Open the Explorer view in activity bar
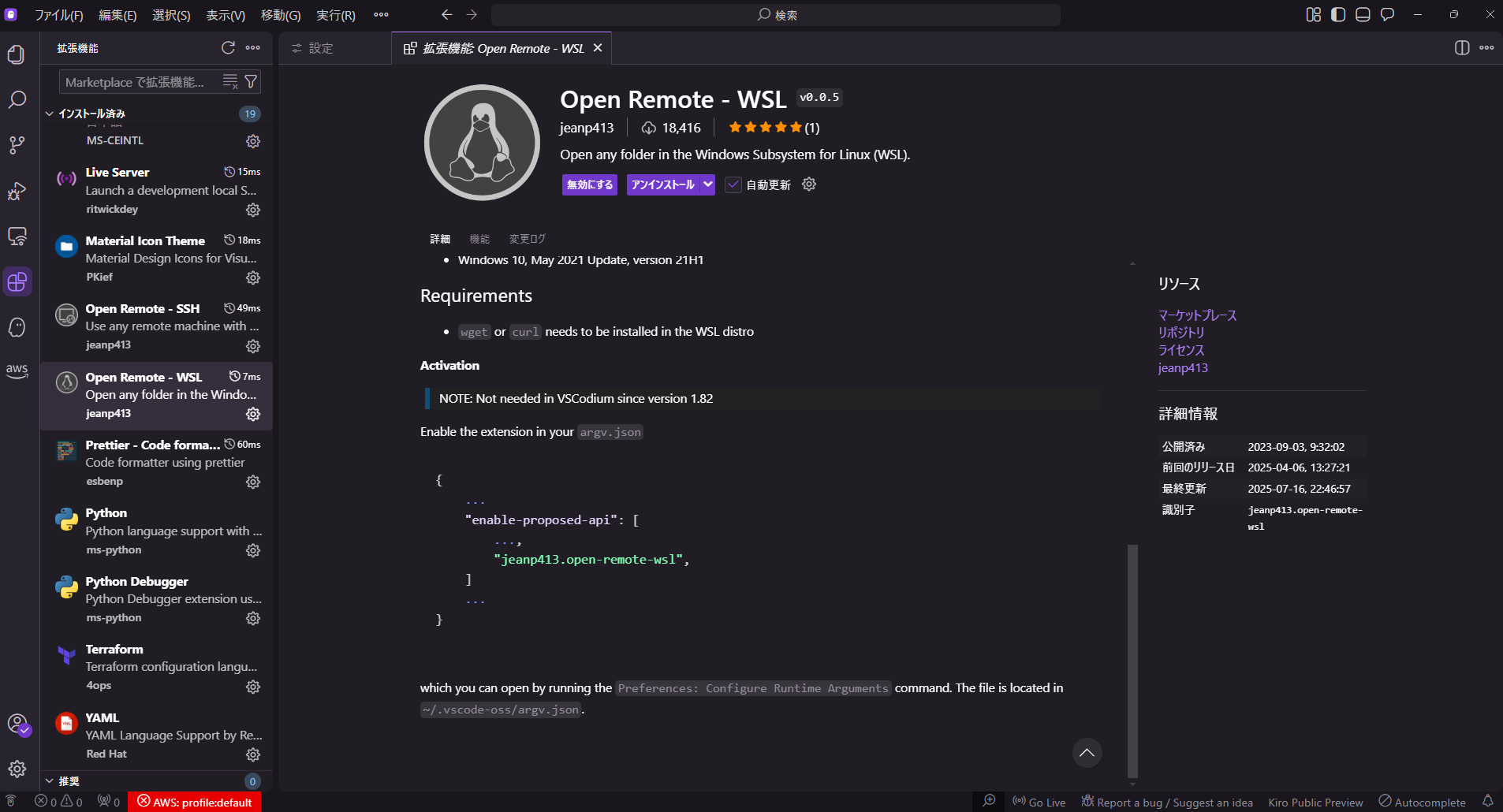 point(17,54)
